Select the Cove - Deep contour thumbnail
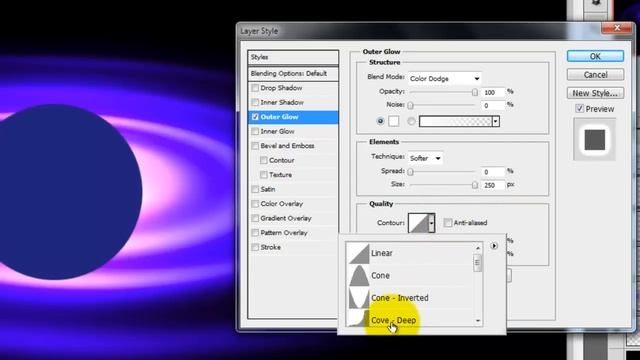This screenshot has width=640, height=360. click(359, 319)
